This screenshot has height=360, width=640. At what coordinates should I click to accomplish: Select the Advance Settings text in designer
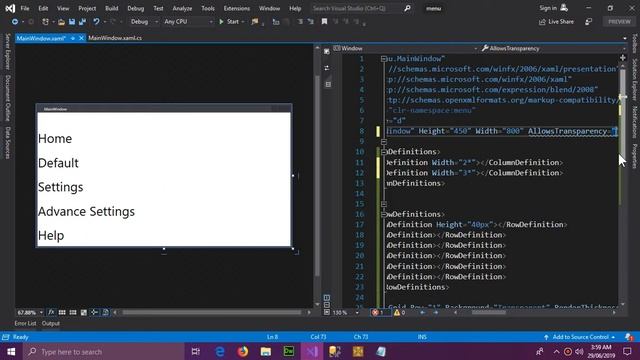click(86, 211)
